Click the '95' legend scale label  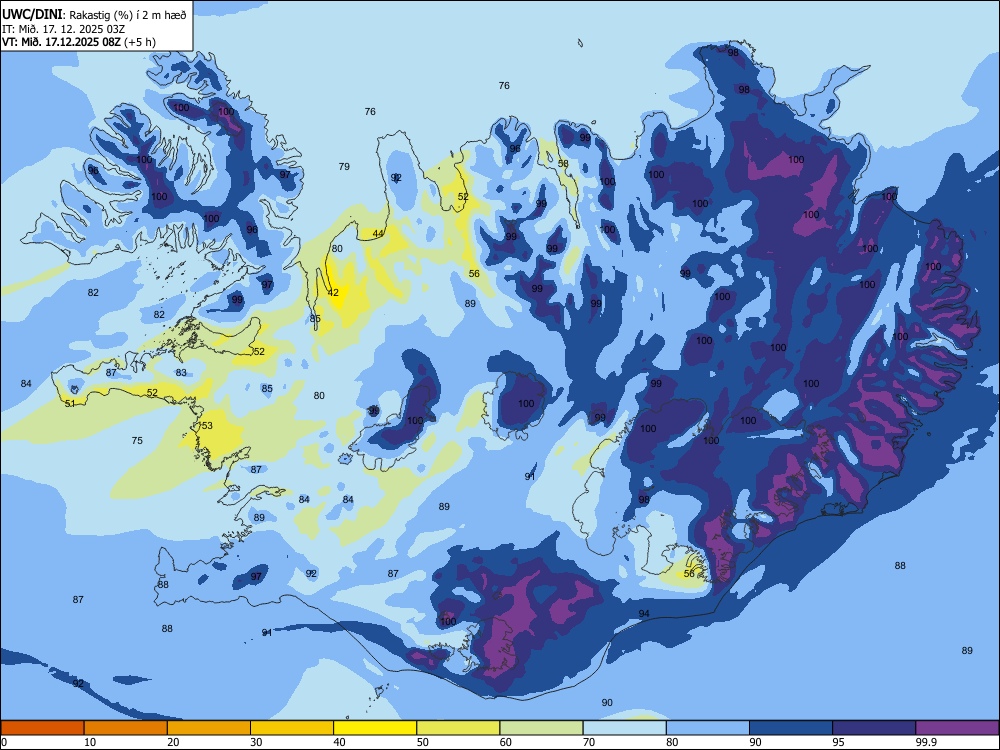838,742
